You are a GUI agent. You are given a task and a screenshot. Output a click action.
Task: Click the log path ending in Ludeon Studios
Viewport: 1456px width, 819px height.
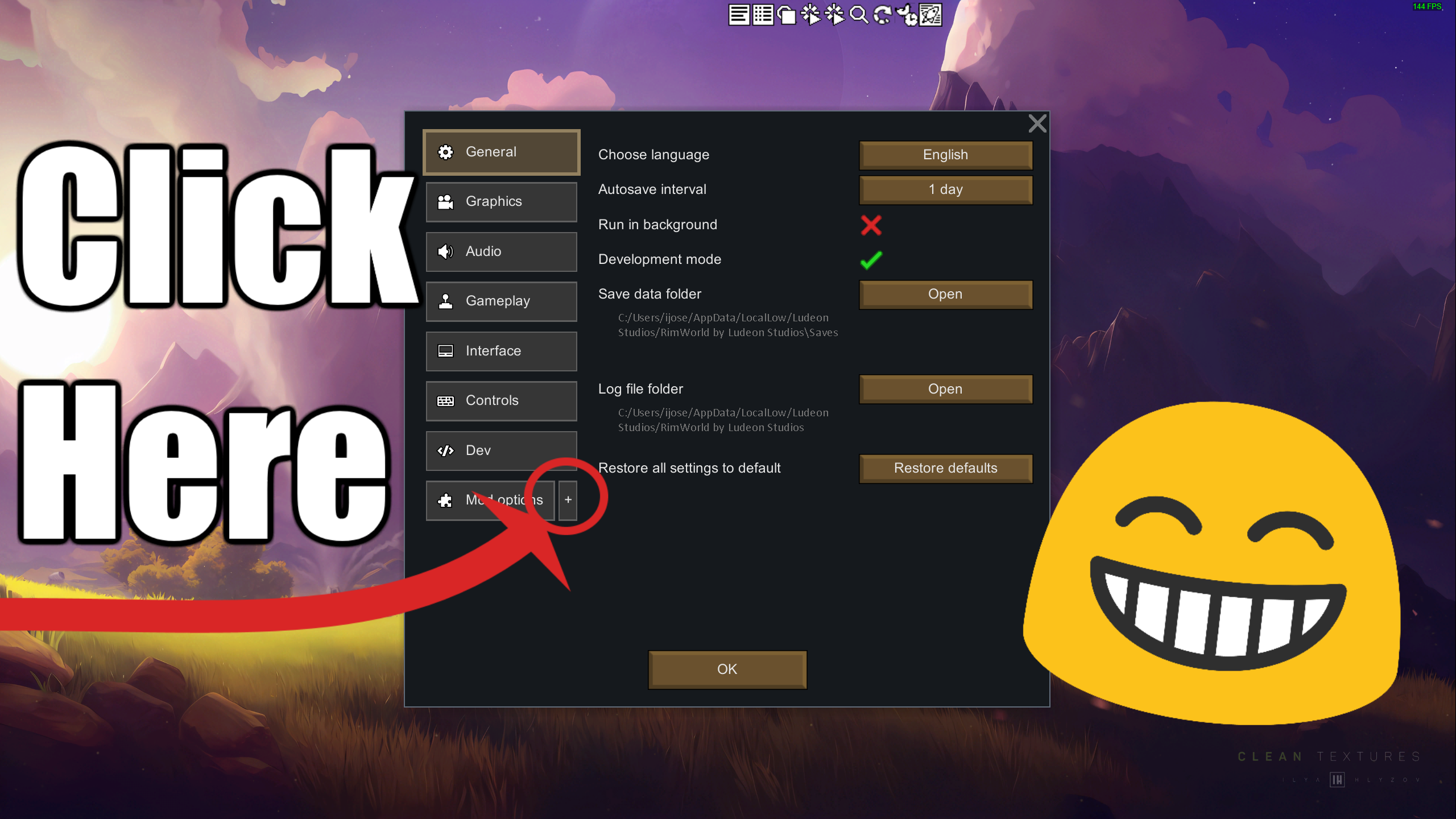click(723, 420)
